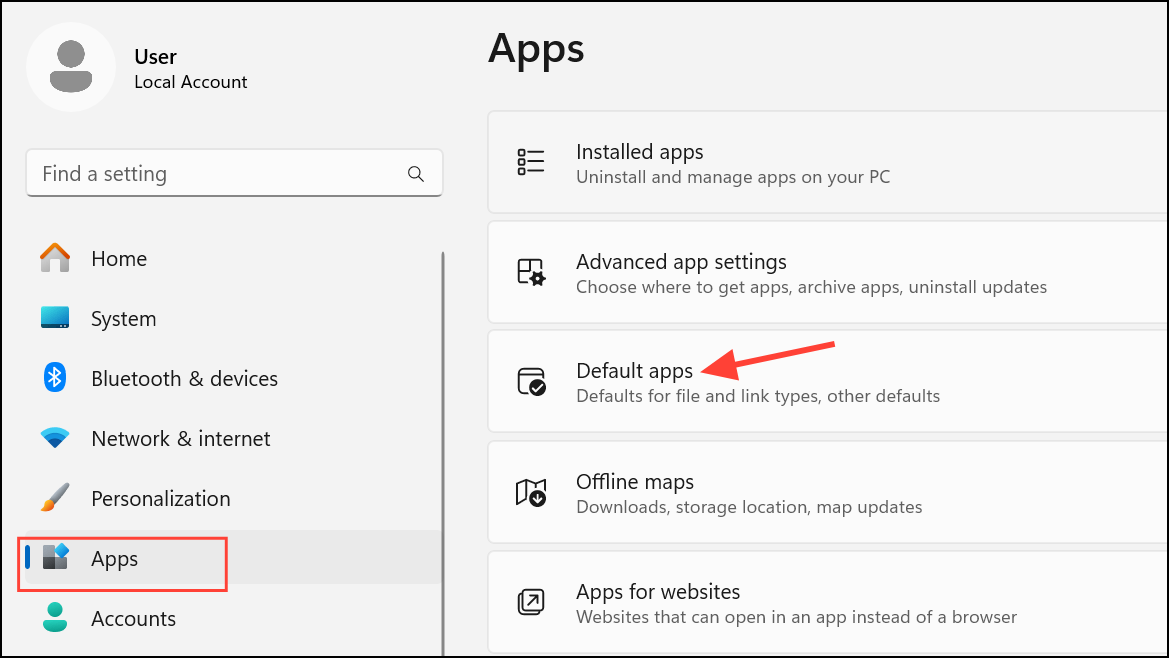The height and width of the screenshot is (658, 1169).
Task: Click the Network Wi-Fi icon in sidebar
Action: tap(55, 438)
